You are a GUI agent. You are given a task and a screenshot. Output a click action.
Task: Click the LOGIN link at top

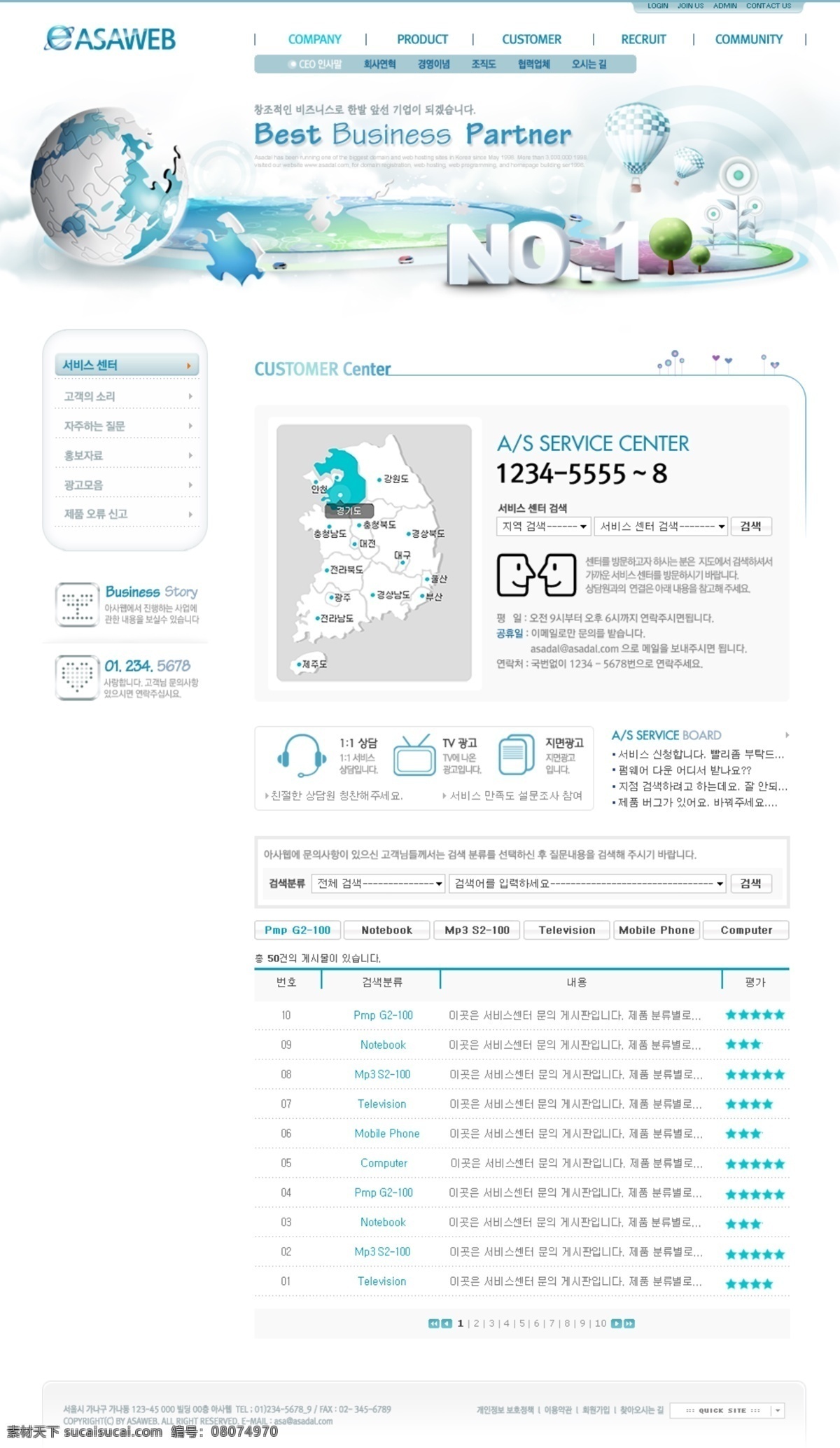(657, 6)
